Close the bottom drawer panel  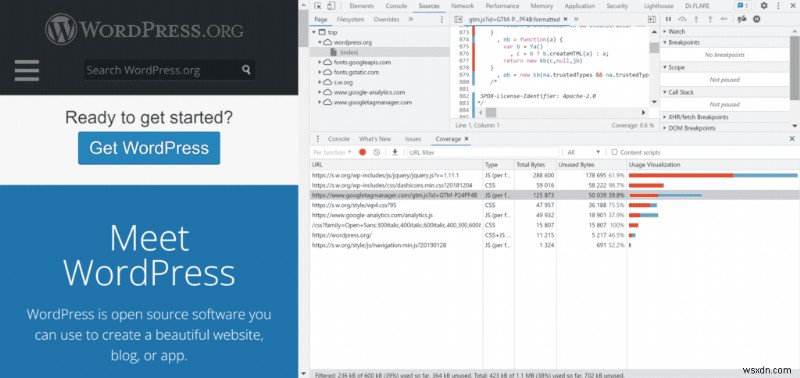tap(792, 139)
